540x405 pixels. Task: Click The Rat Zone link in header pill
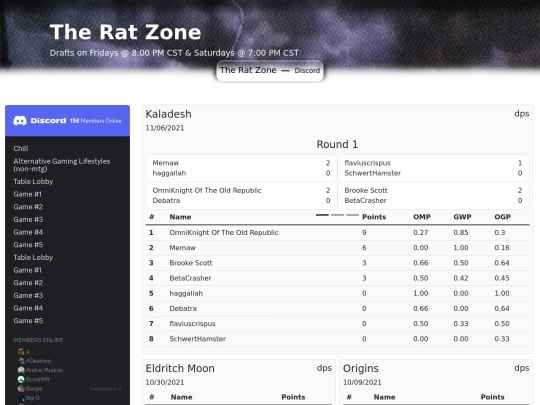click(x=248, y=70)
